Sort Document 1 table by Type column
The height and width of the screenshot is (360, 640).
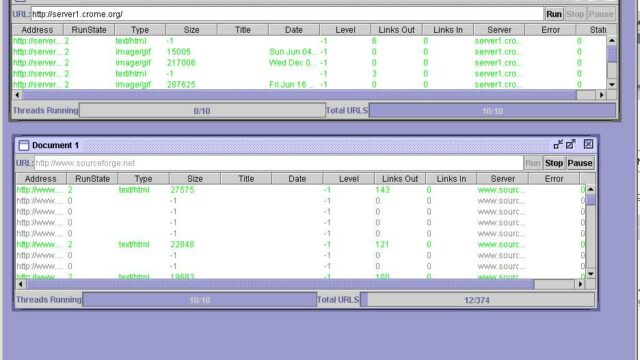click(143, 179)
